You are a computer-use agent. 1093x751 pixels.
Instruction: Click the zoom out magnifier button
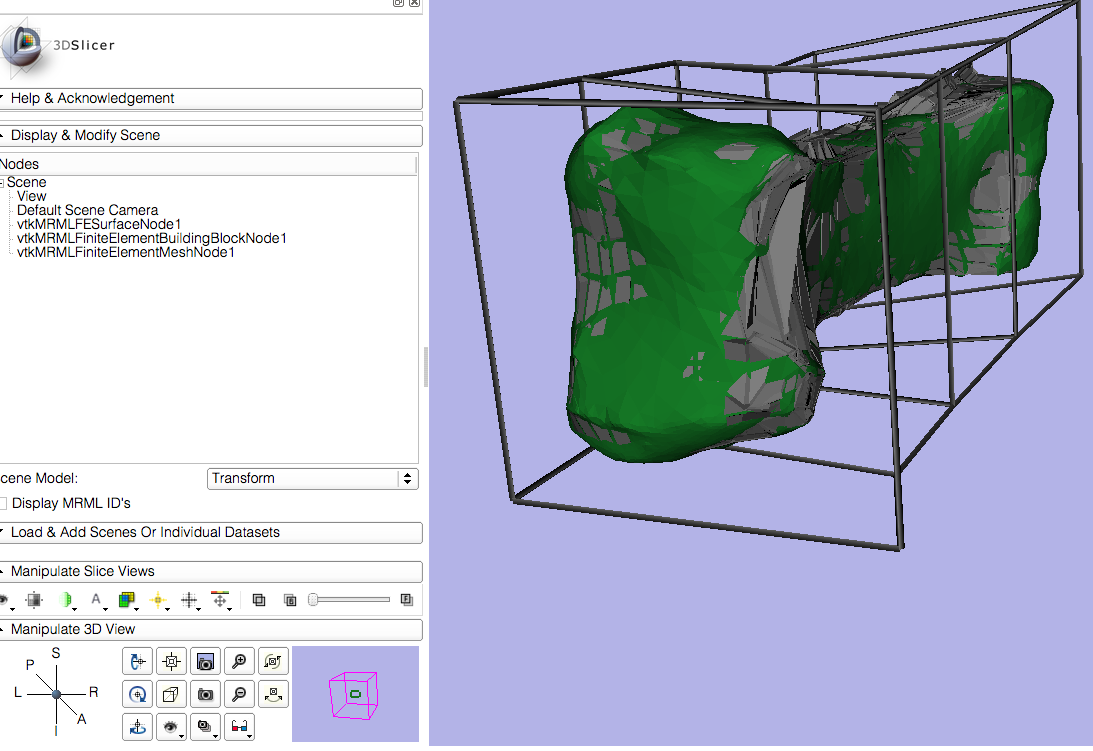pos(239,694)
